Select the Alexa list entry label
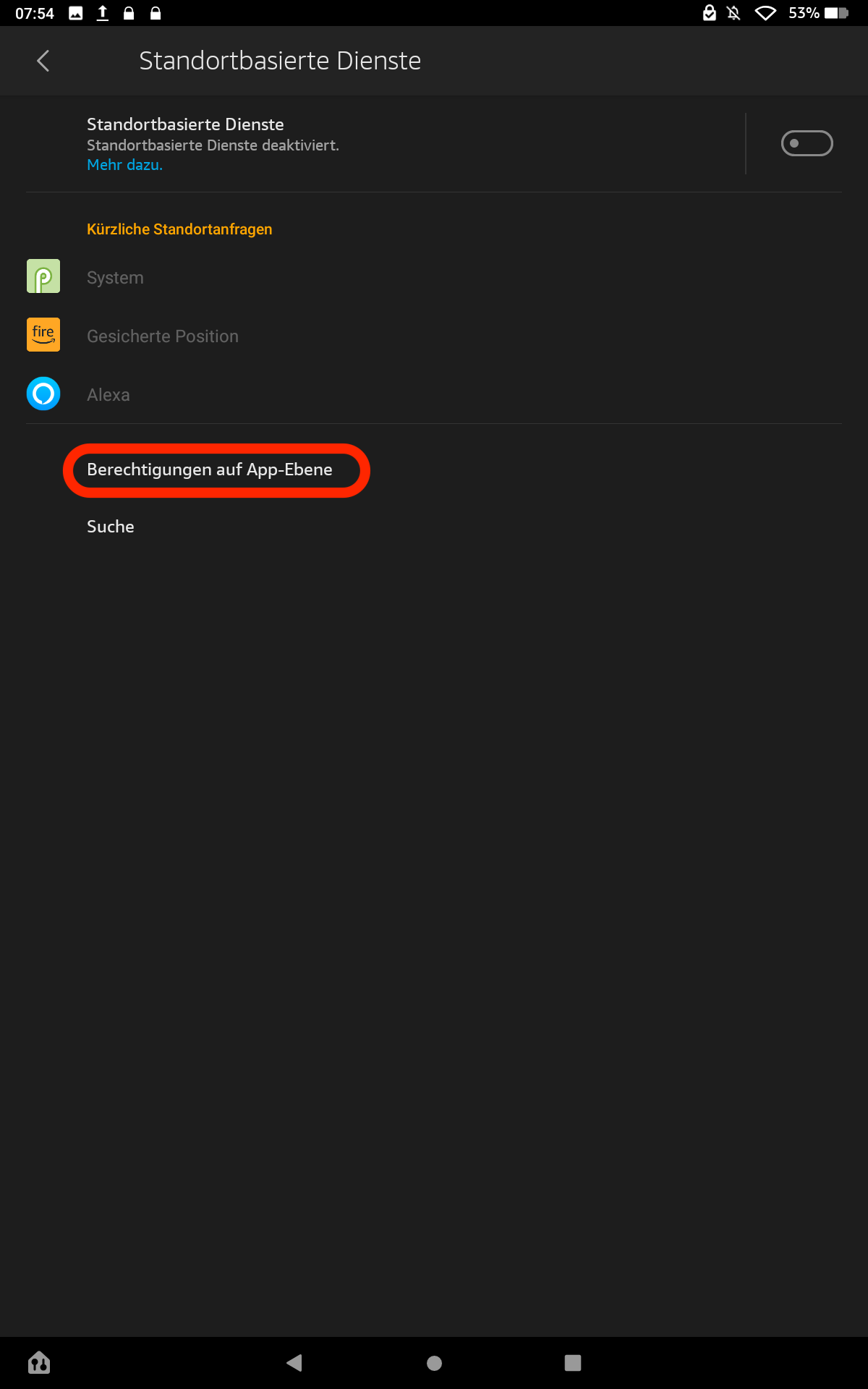This screenshot has width=868, height=1389. (x=109, y=395)
